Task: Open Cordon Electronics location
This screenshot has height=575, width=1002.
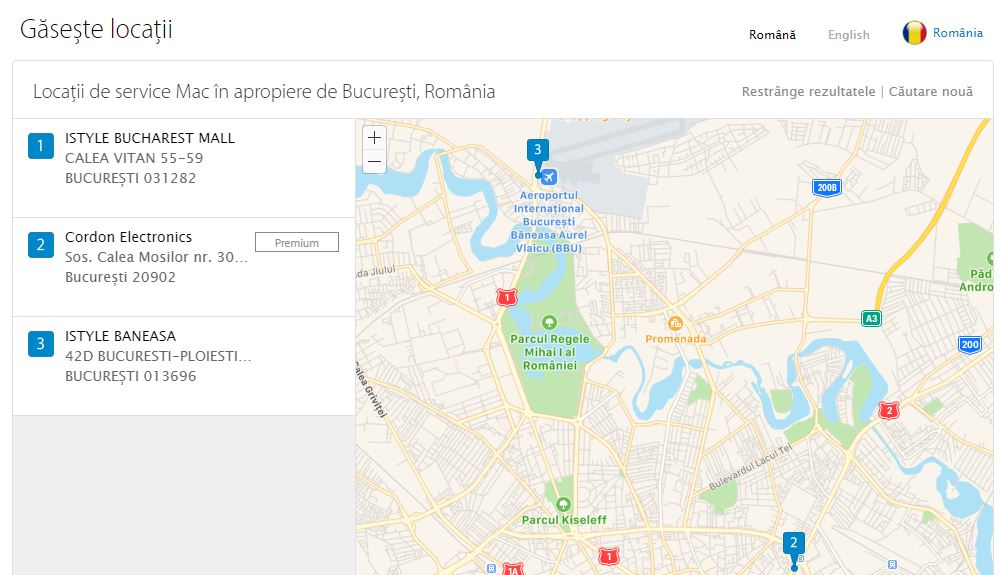Action: (x=128, y=237)
